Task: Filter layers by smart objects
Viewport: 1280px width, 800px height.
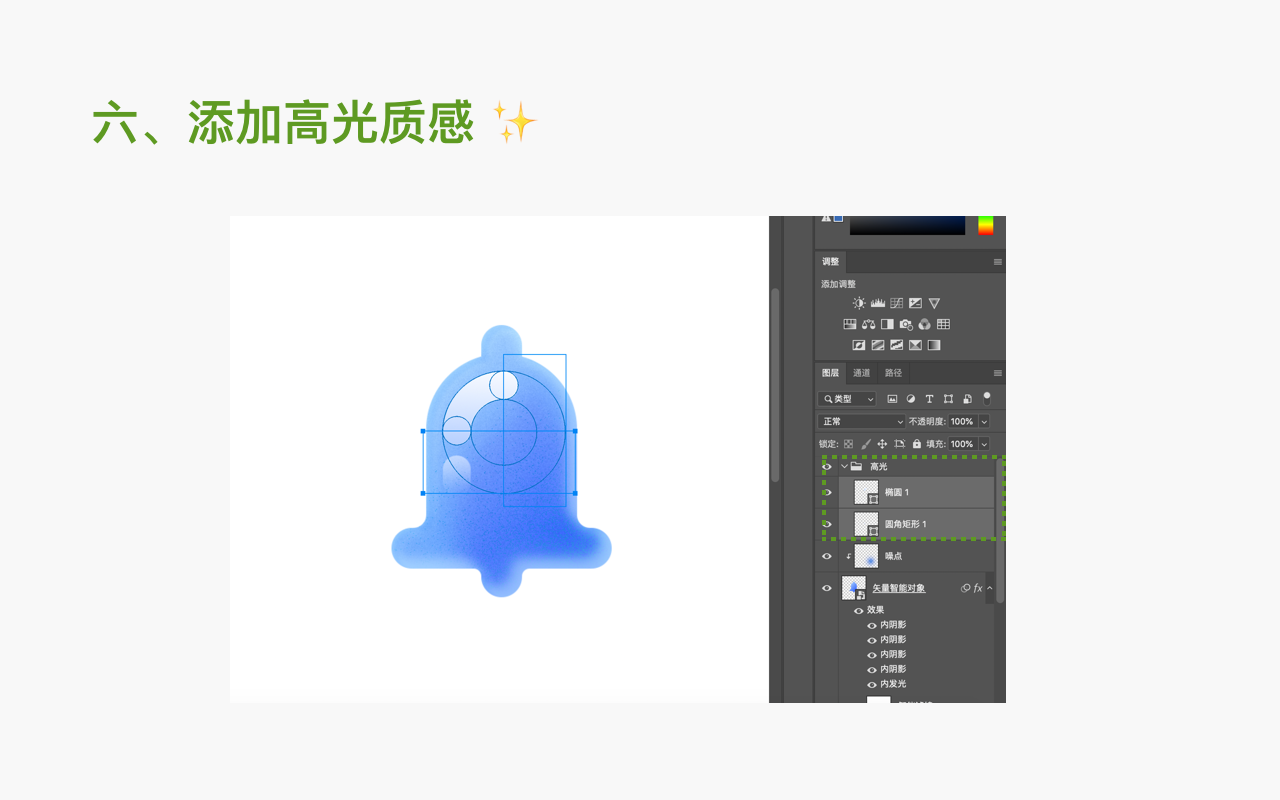Action: (967, 399)
